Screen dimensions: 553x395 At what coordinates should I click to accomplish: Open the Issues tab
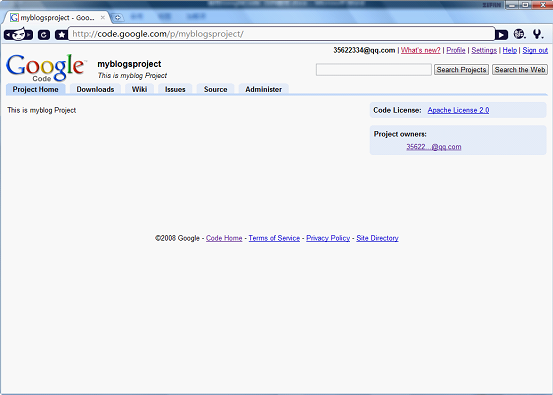pos(175,89)
